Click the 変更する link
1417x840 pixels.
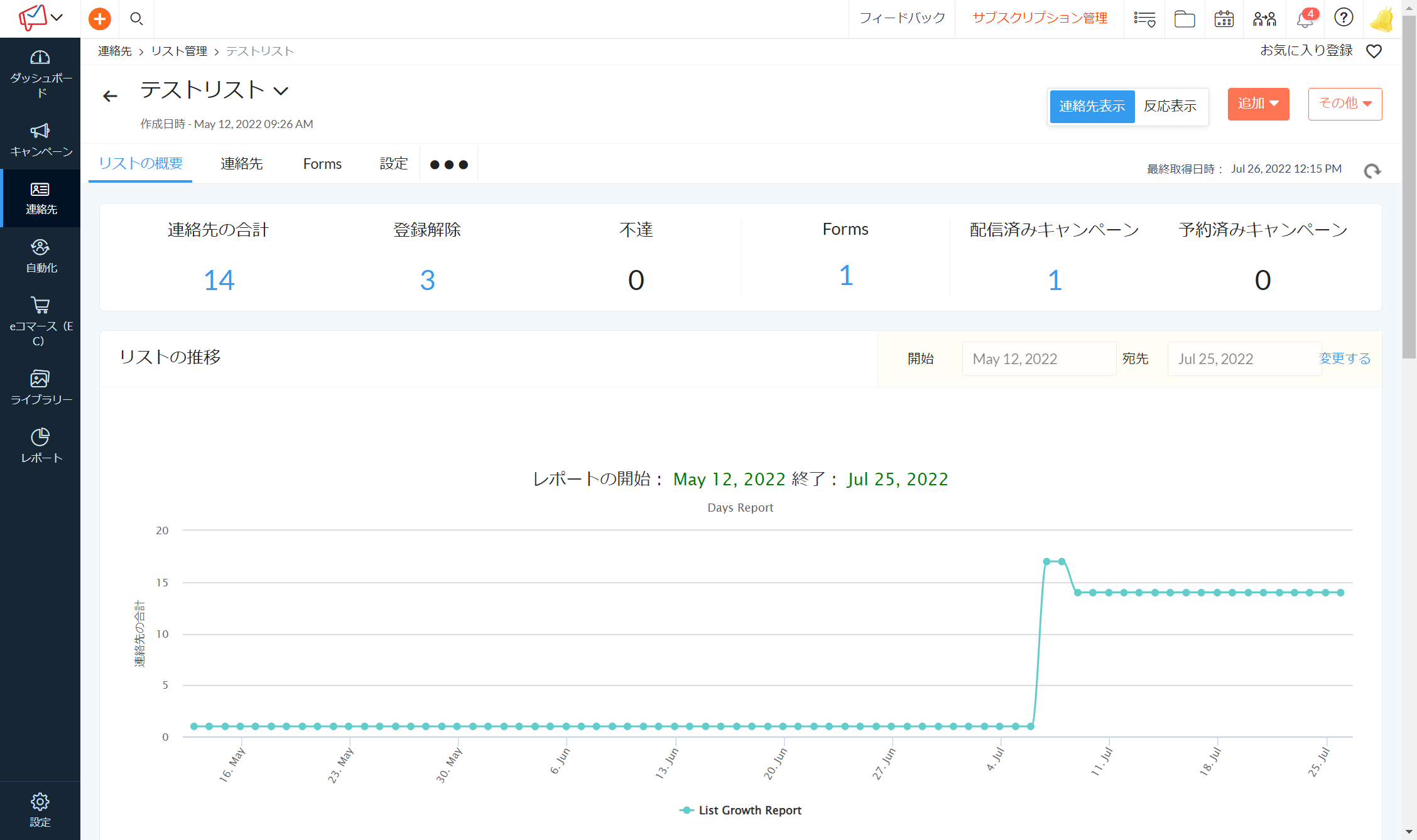pyautogui.click(x=1345, y=358)
